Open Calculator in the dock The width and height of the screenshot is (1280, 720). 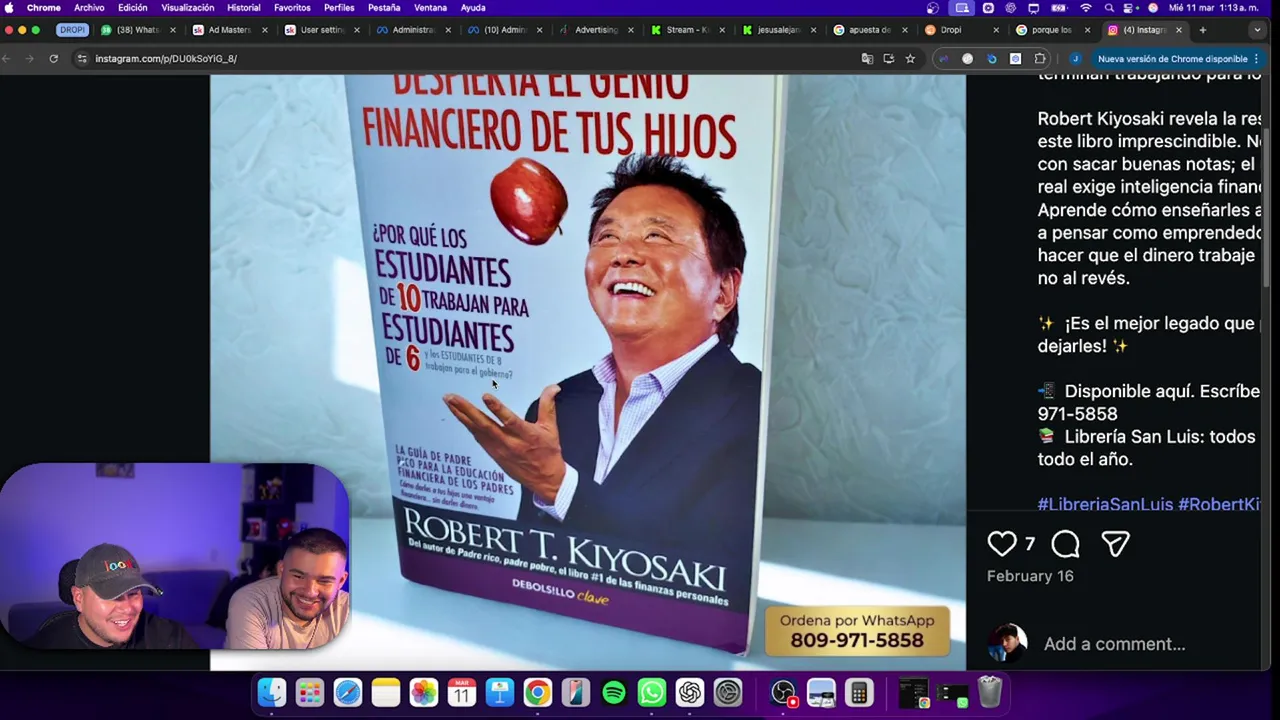click(858, 692)
